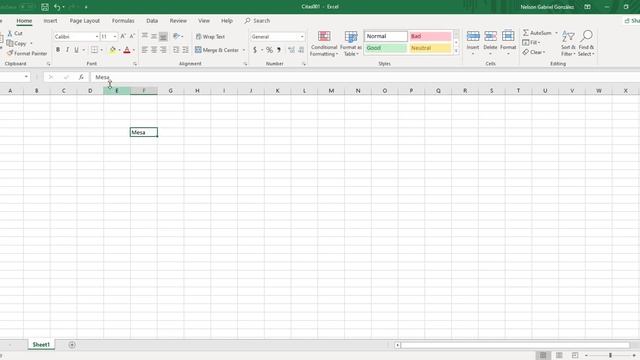Switch to the Insert tab
The width and height of the screenshot is (640, 360).
(50, 21)
